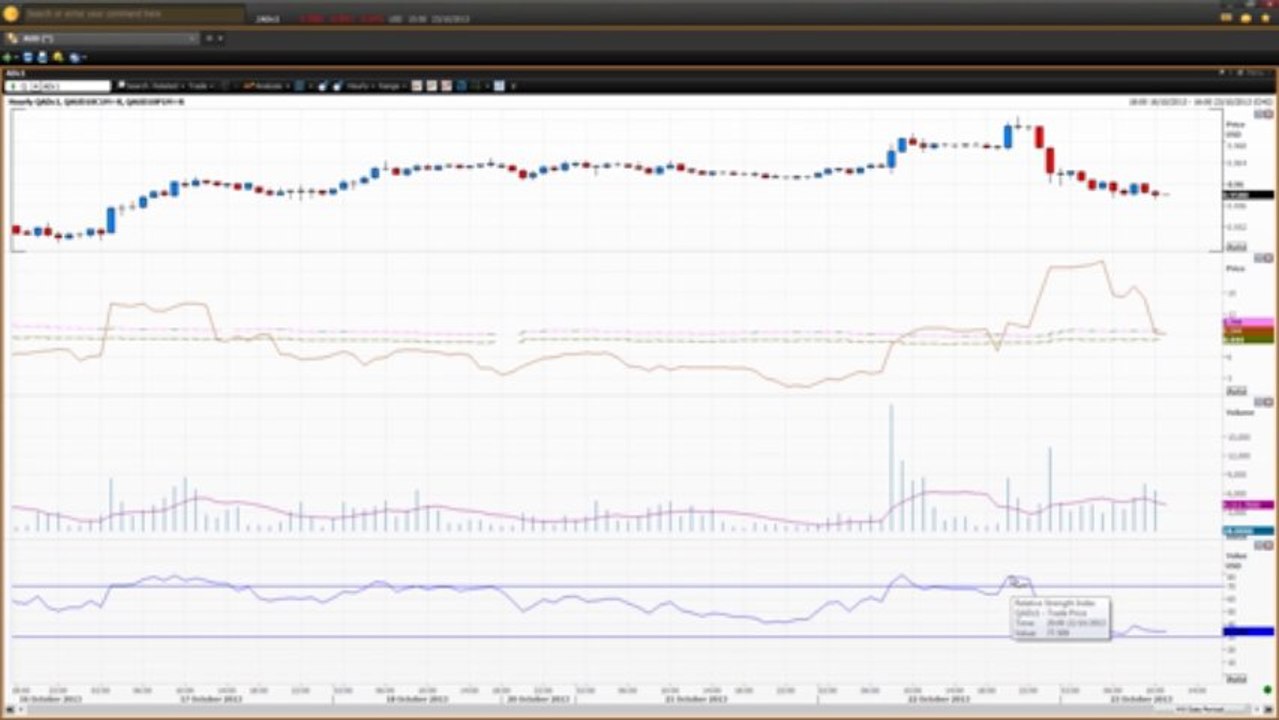Click the volume pane corner options icon
Screen dimensions: 1279x720
coord(1263,403)
